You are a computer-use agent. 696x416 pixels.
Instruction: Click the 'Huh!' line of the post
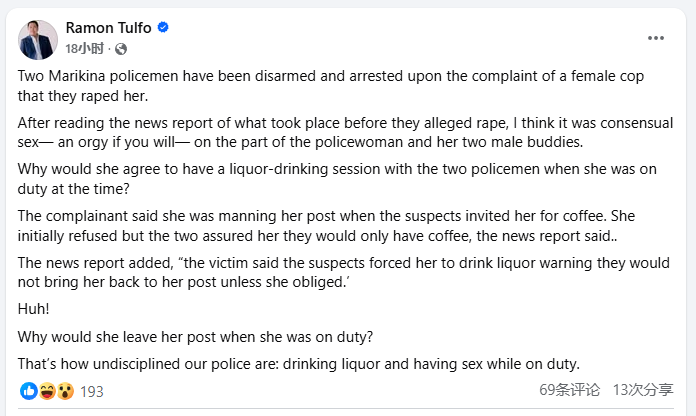point(33,309)
